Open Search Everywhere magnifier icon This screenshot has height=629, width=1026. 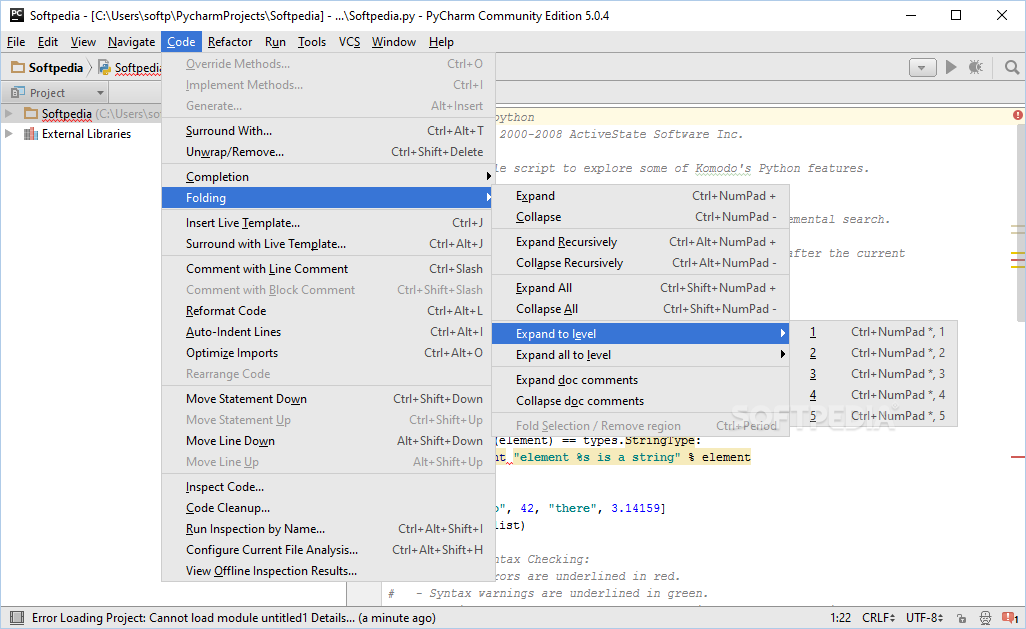(x=1012, y=67)
